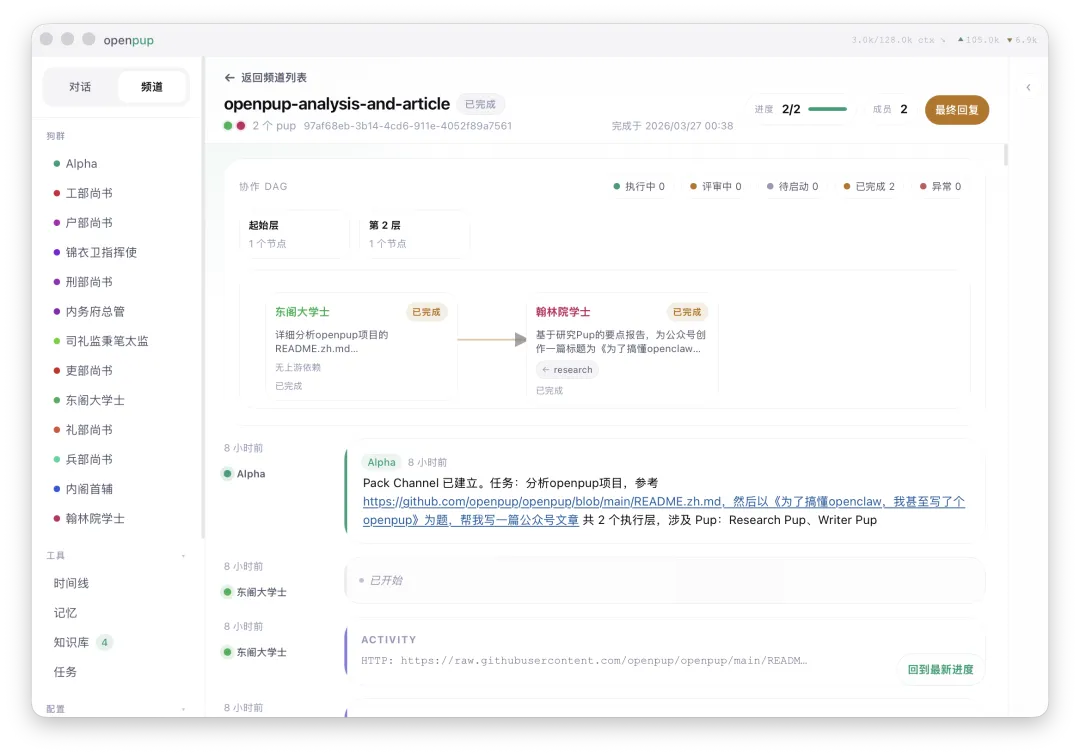Screen dimensions: 1080x756
Task: Open the 已开始 status message
Action: pos(665,581)
